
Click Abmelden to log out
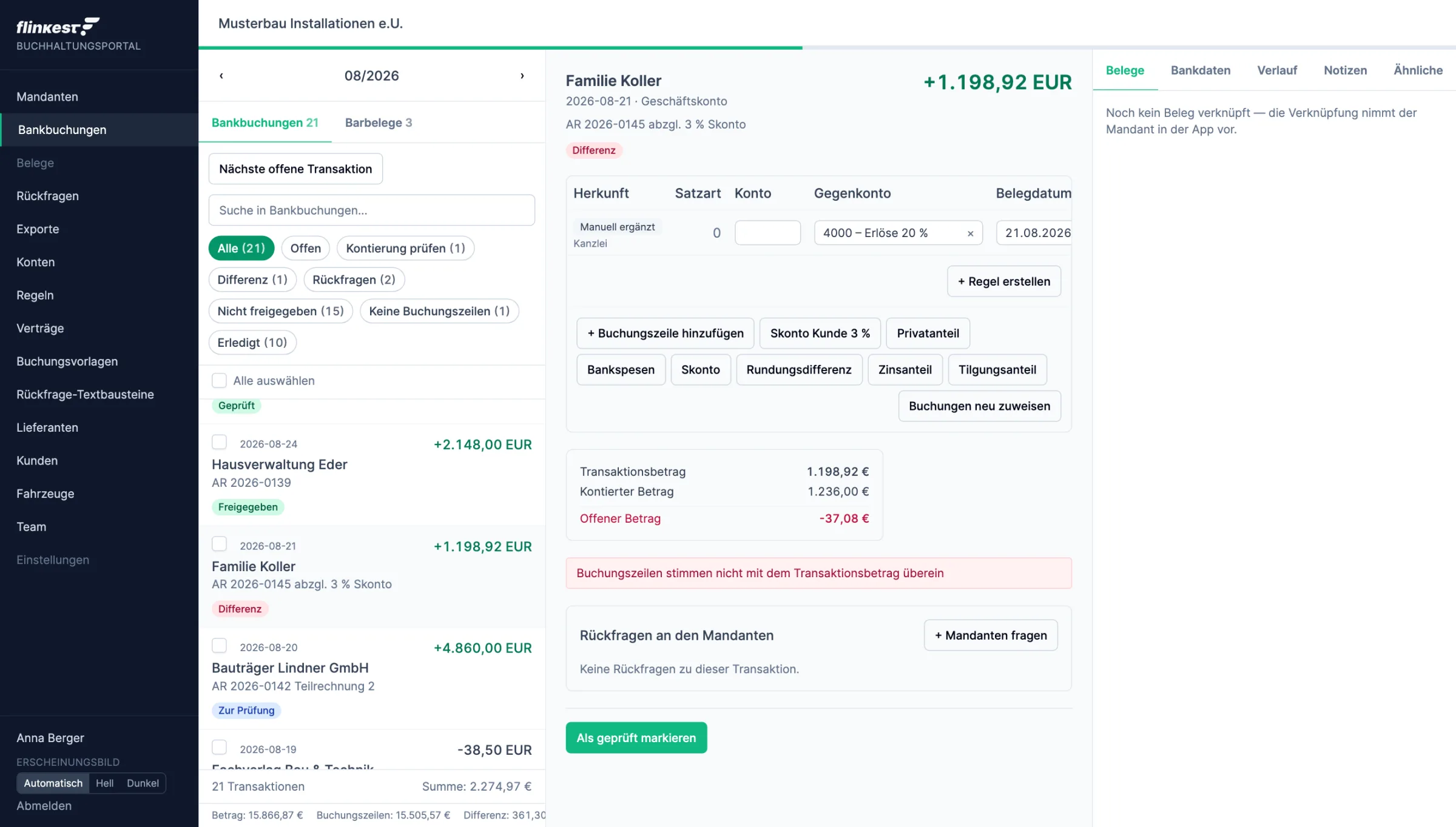pyautogui.click(x=44, y=806)
